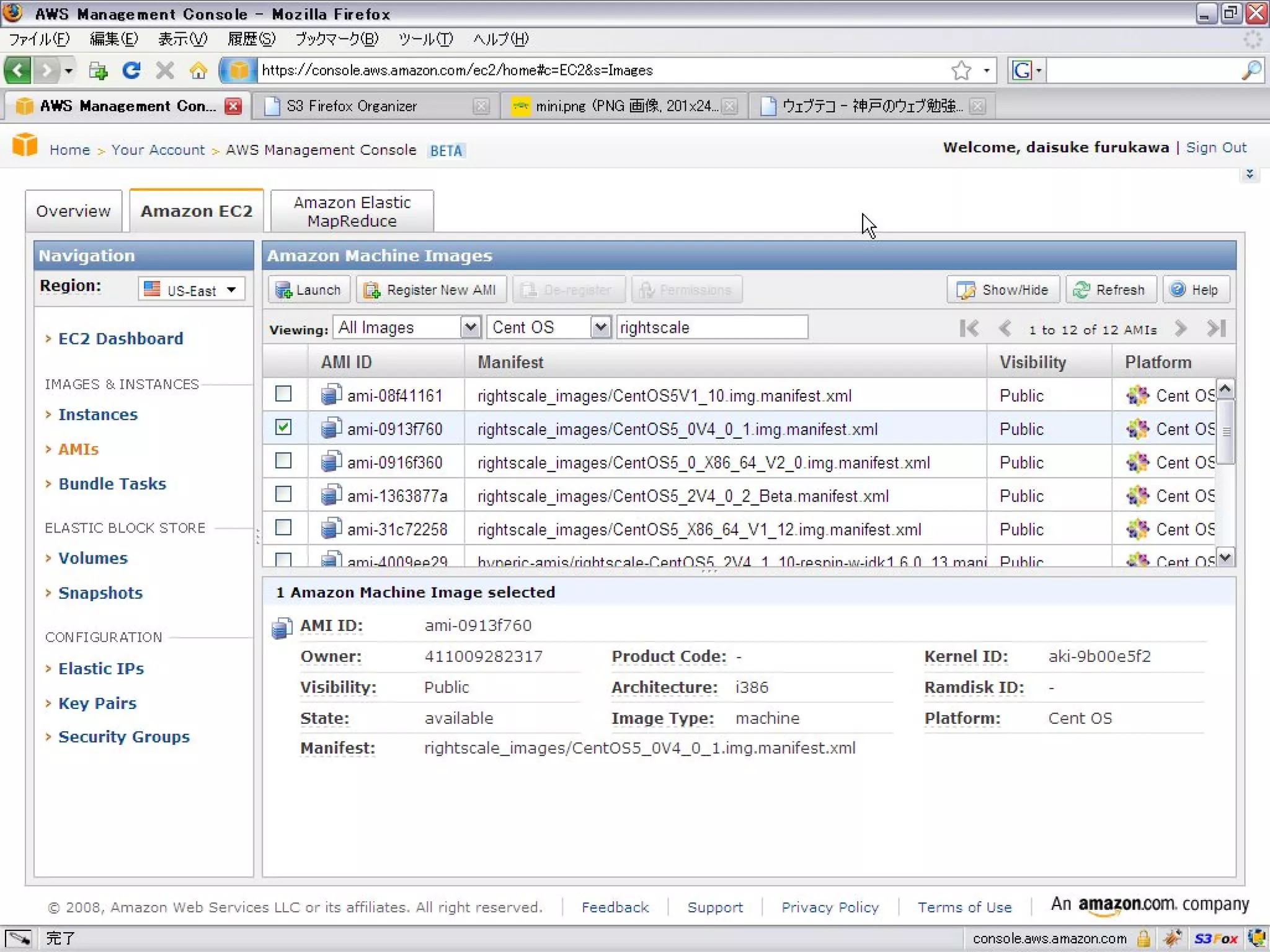
Task: Click the Feedback footer link
Action: (615, 907)
